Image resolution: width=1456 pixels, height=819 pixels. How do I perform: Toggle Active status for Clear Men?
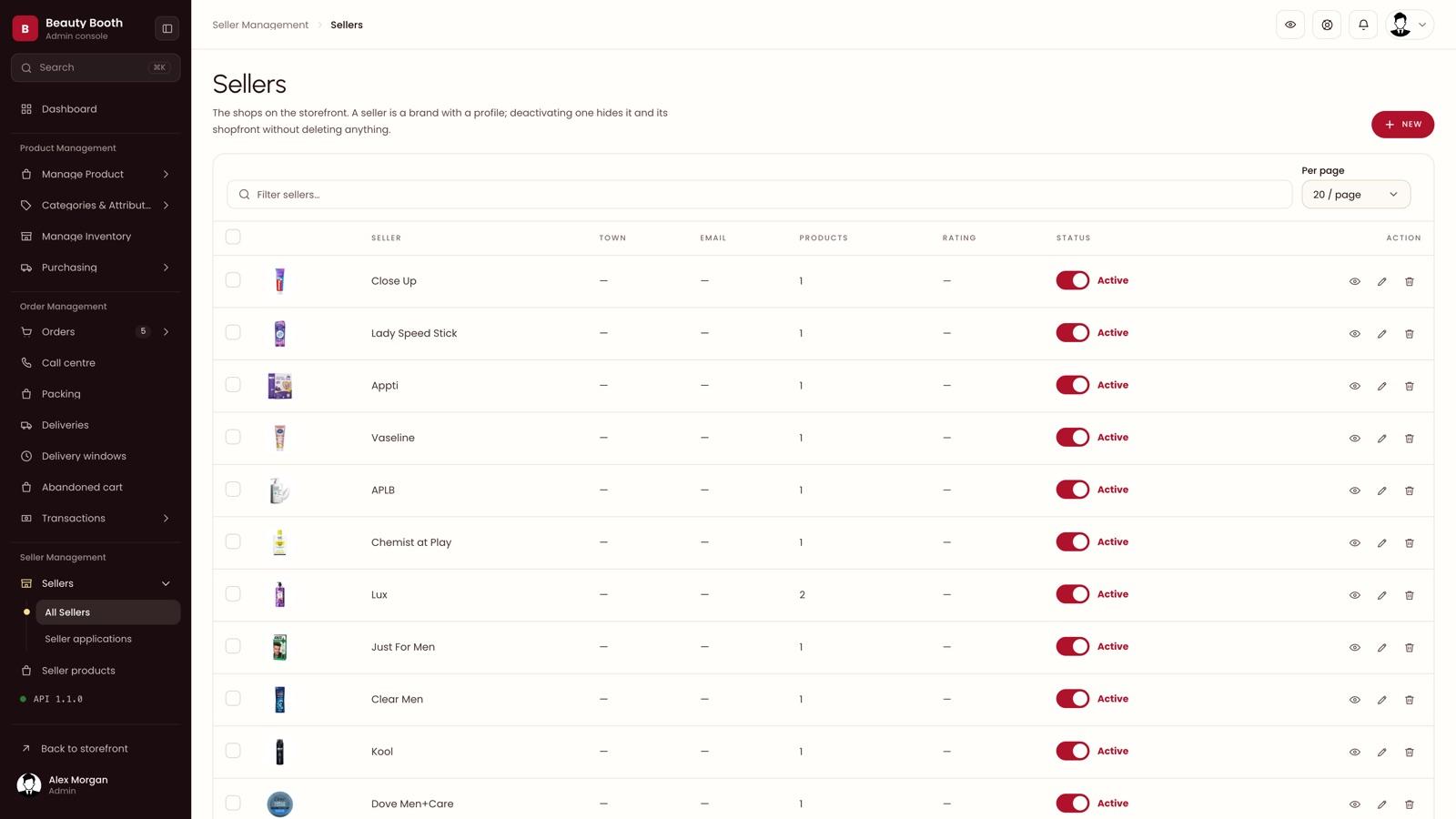(x=1072, y=699)
